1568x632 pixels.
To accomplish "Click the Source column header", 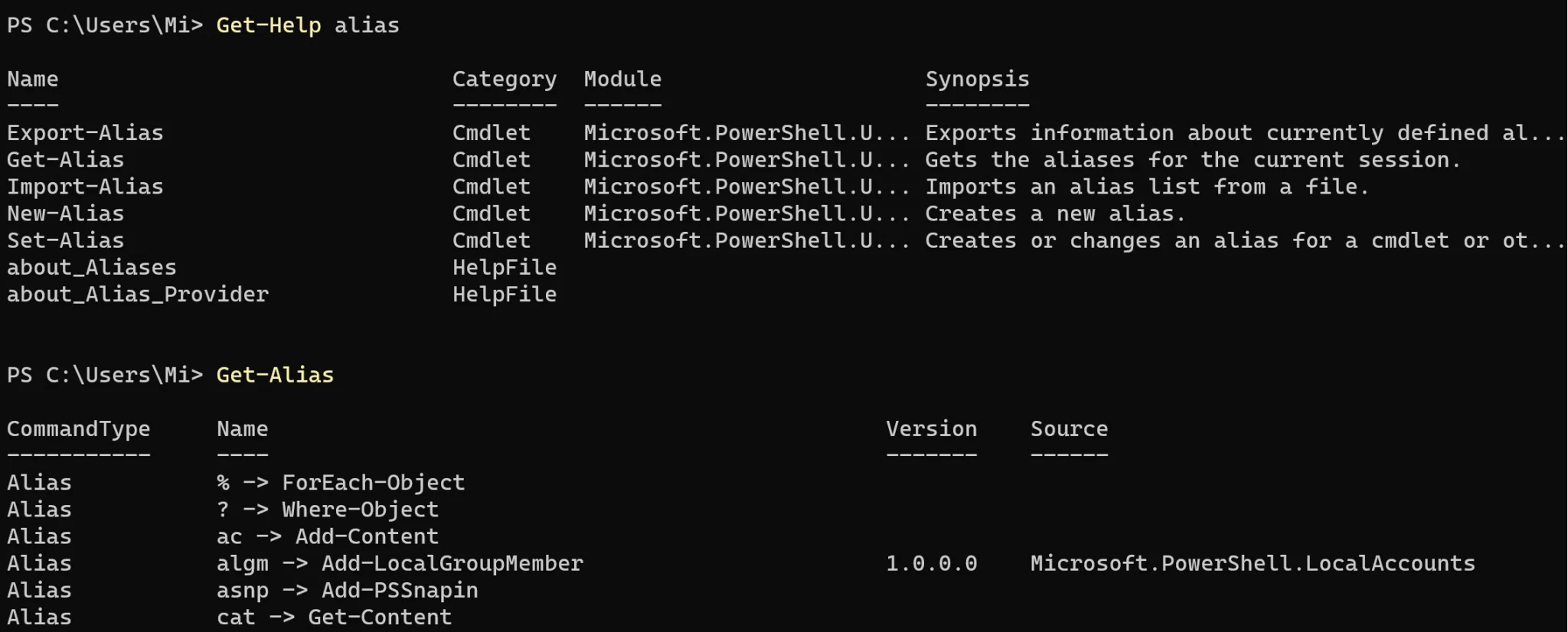I will (x=1069, y=428).
